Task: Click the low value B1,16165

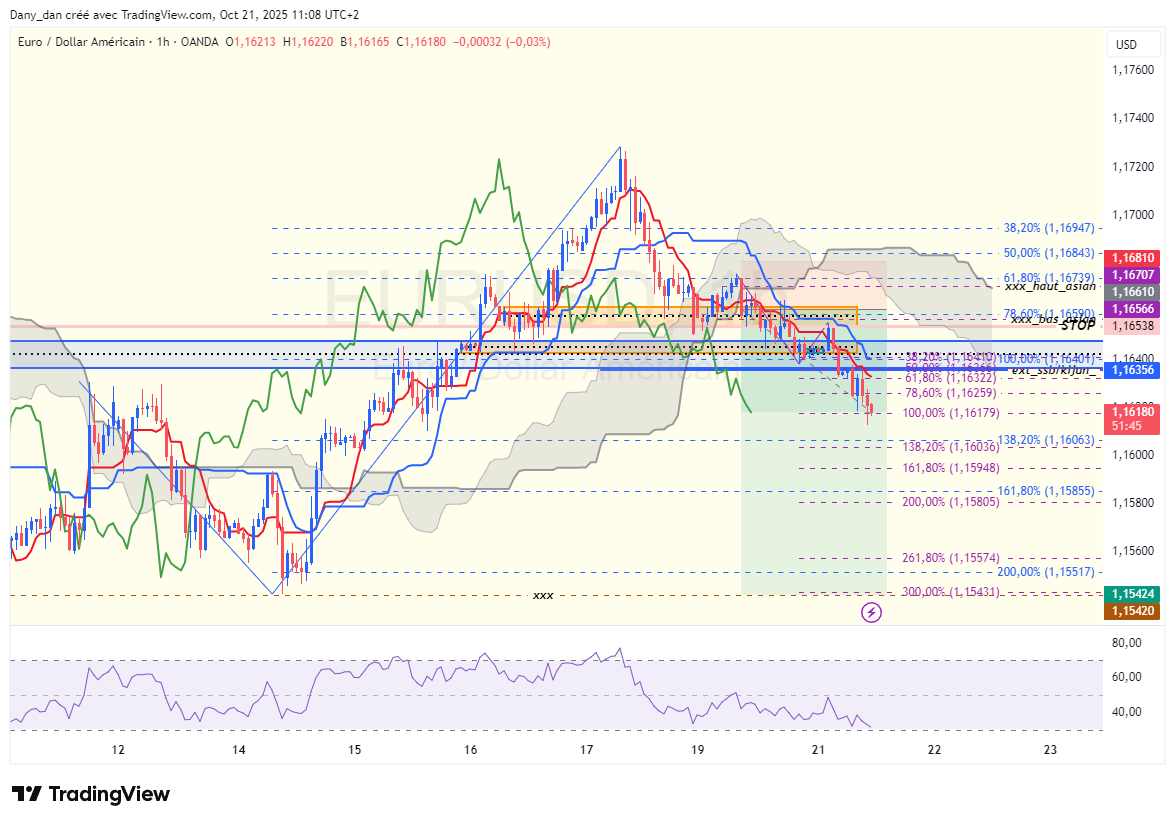Action: pyautogui.click(x=365, y=42)
